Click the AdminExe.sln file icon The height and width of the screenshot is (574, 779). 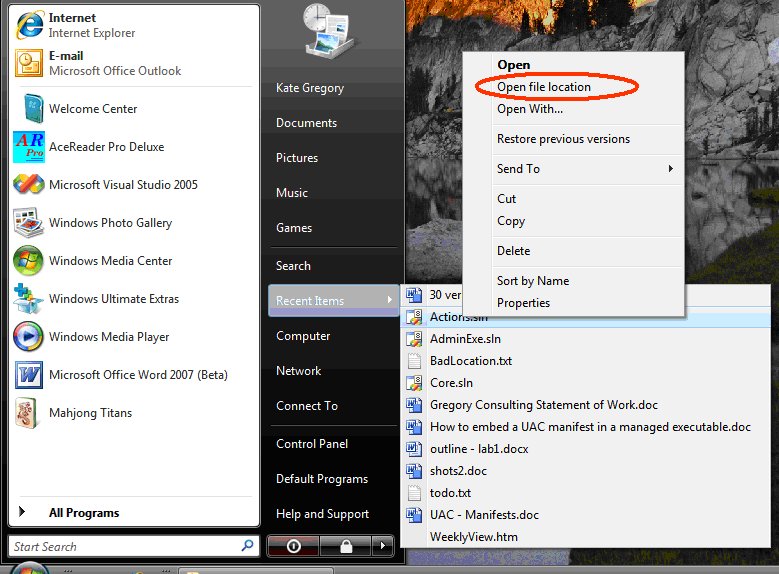click(414, 339)
